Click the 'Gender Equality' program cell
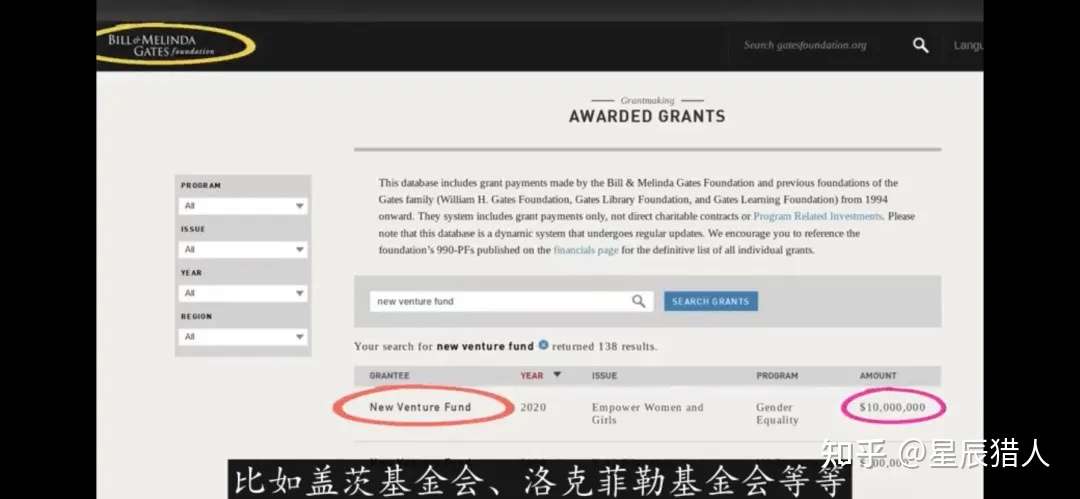Image resolution: width=1080 pixels, height=499 pixels. pos(777,414)
